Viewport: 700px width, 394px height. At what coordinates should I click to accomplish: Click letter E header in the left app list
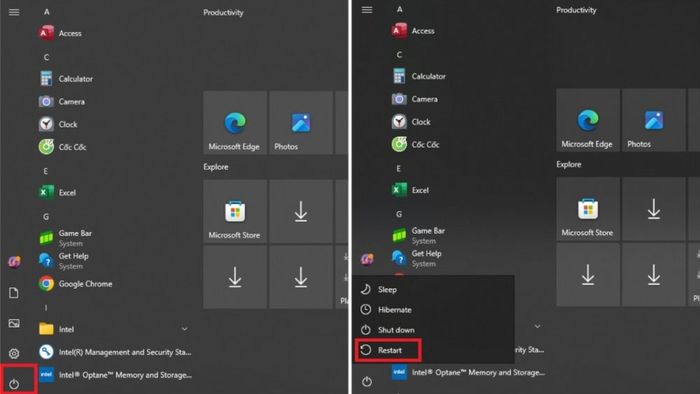click(46, 171)
